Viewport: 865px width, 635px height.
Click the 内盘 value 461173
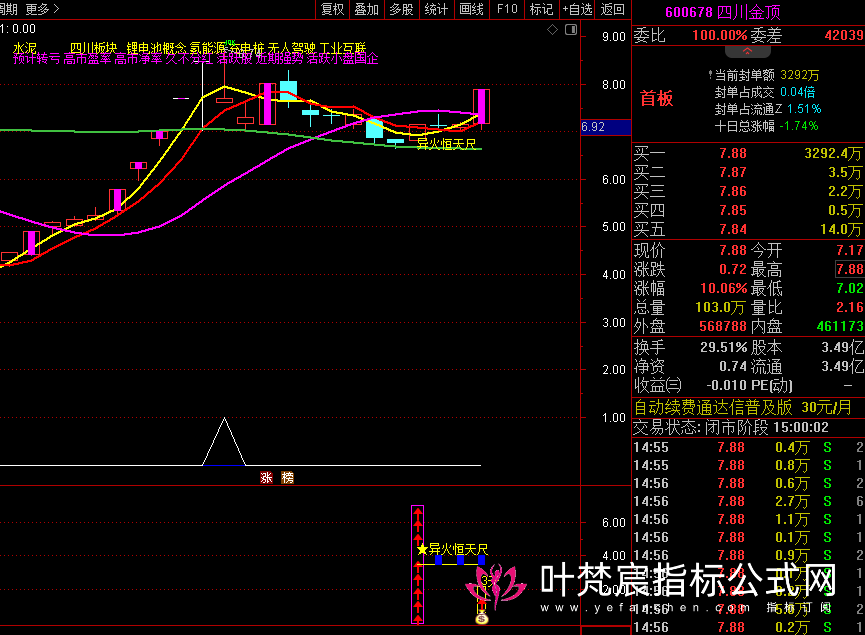tap(840, 327)
